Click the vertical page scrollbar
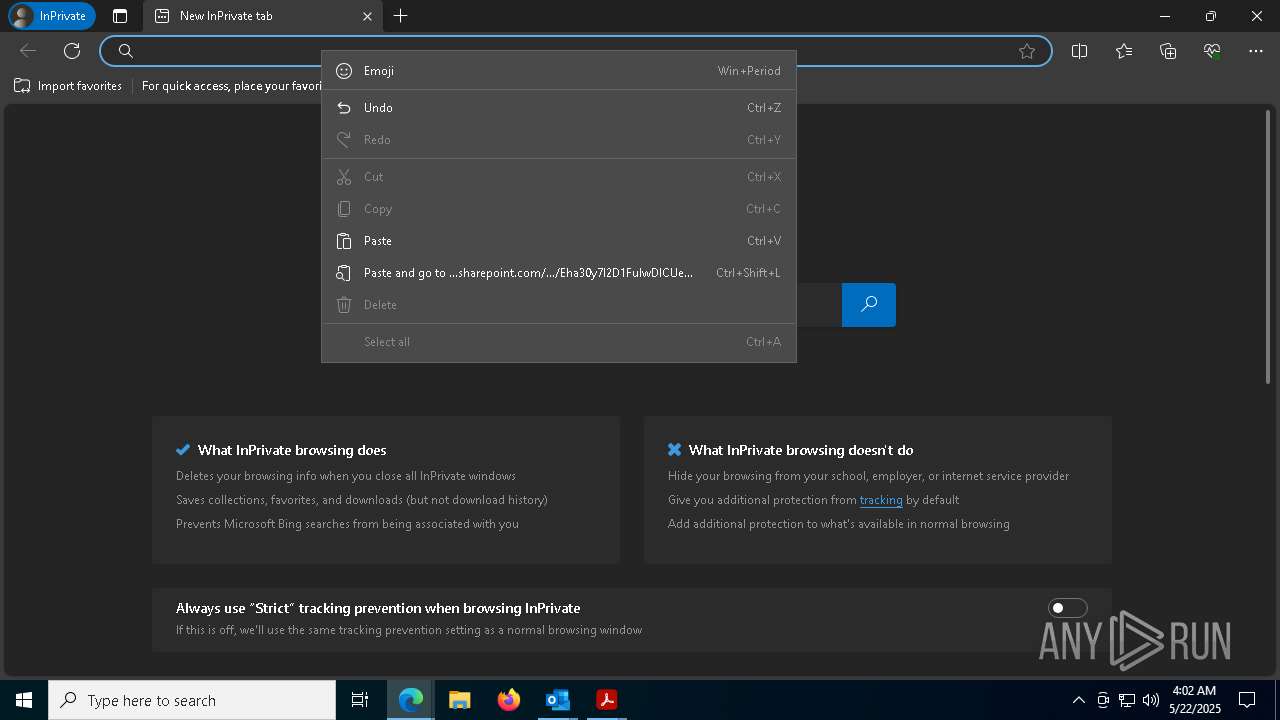 pyautogui.click(x=1269, y=245)
